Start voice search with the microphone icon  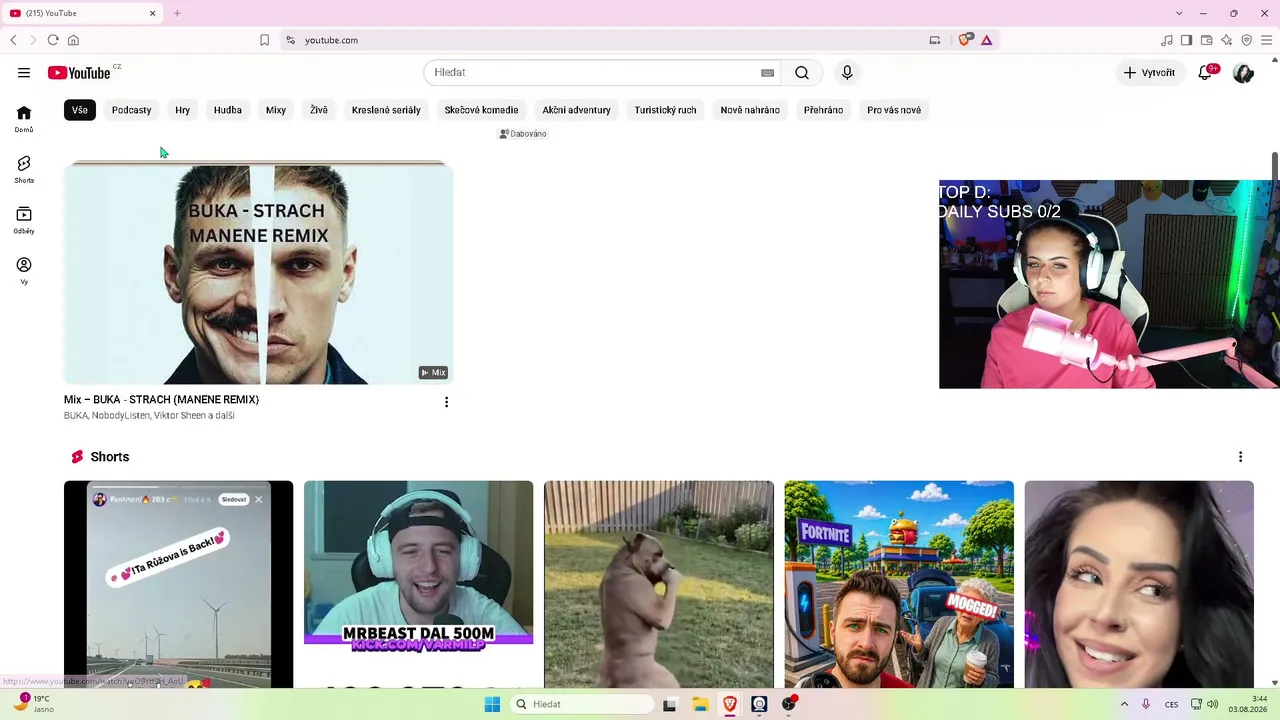847,73
